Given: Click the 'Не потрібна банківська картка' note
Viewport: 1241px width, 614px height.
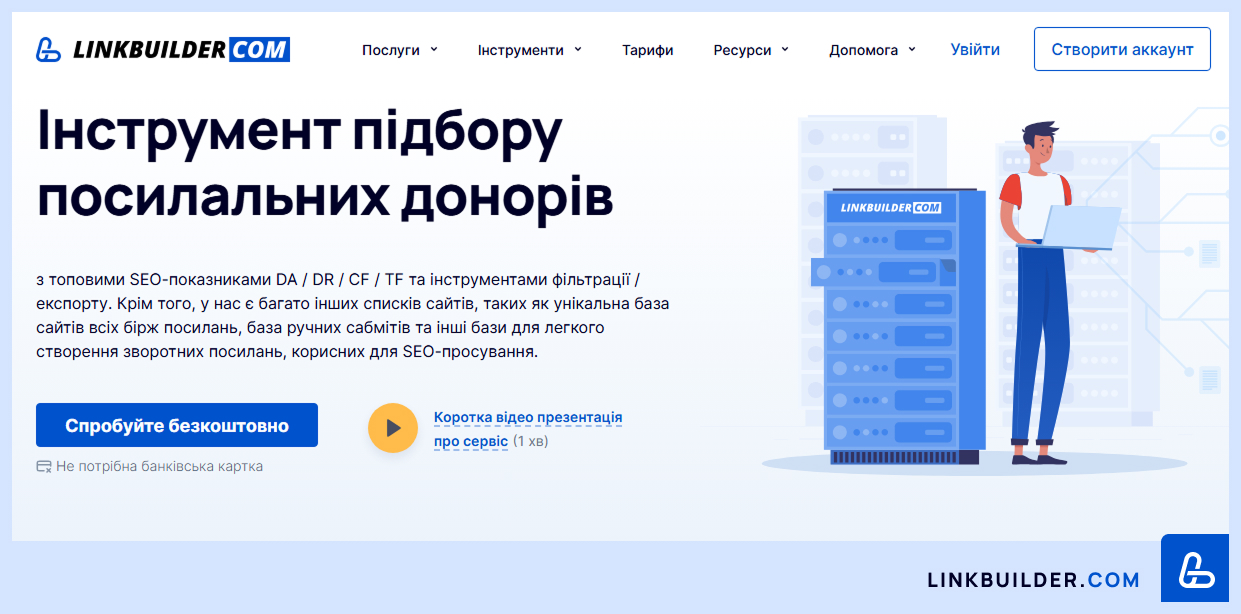Looking at the screenshot, I should click(160, 466).
